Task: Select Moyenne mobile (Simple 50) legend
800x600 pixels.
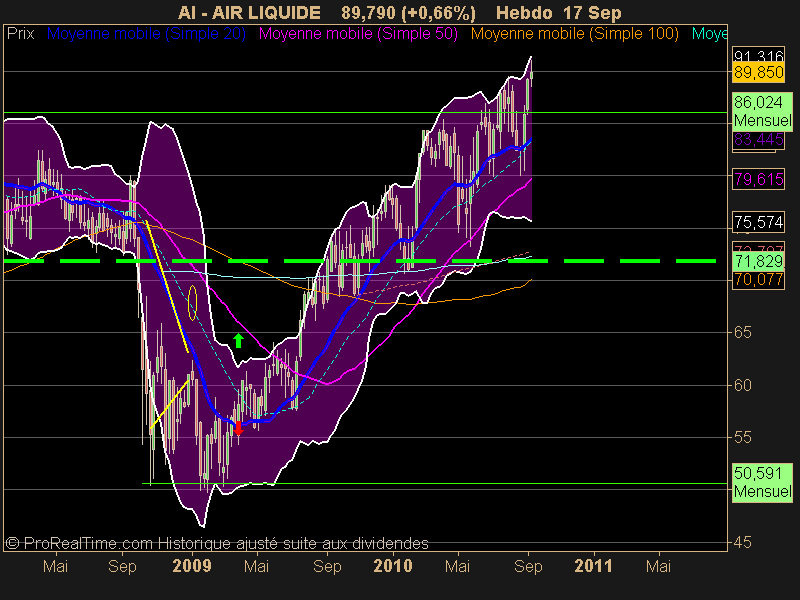Action: pos(358,34)
